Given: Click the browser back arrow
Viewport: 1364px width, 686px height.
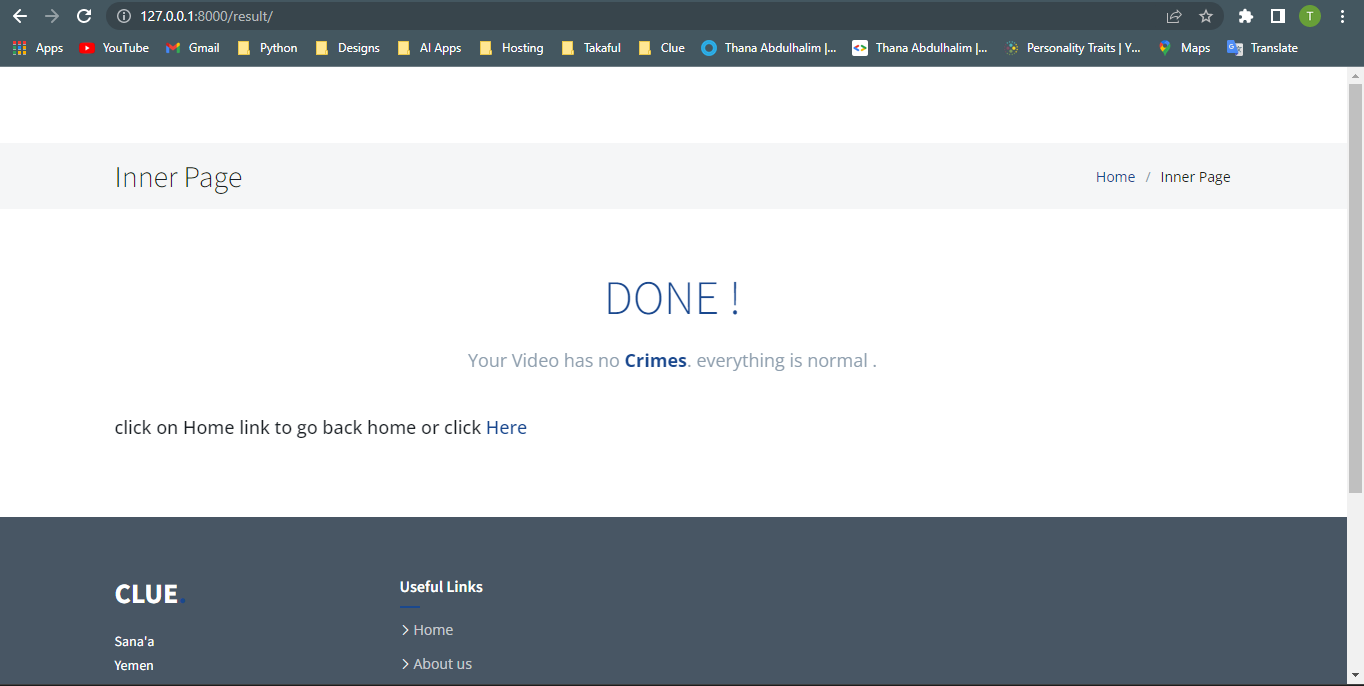Looking at the screenshot, I should click(20, 16).
